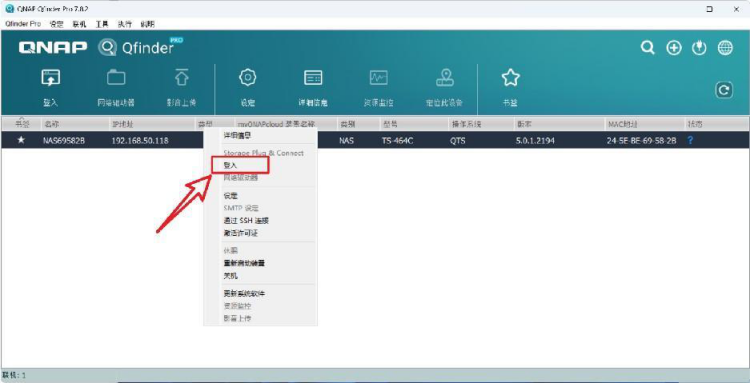Open the Qfinder Pro menu bar item

point(23,24)
